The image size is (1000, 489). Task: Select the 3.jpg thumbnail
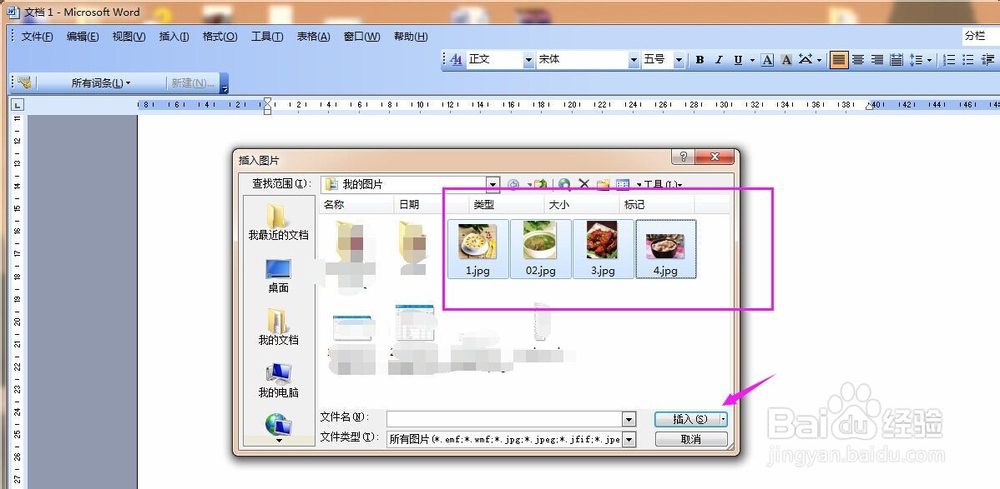(x=603, y=249)
